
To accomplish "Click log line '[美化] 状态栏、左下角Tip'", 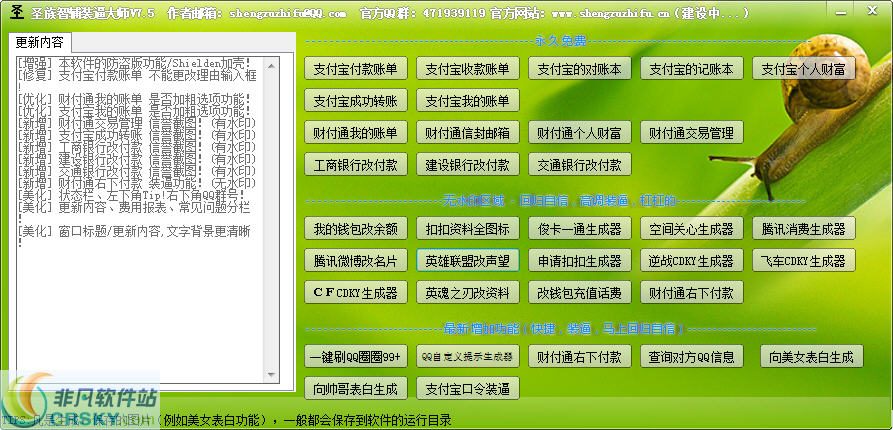I will (131, 195).
